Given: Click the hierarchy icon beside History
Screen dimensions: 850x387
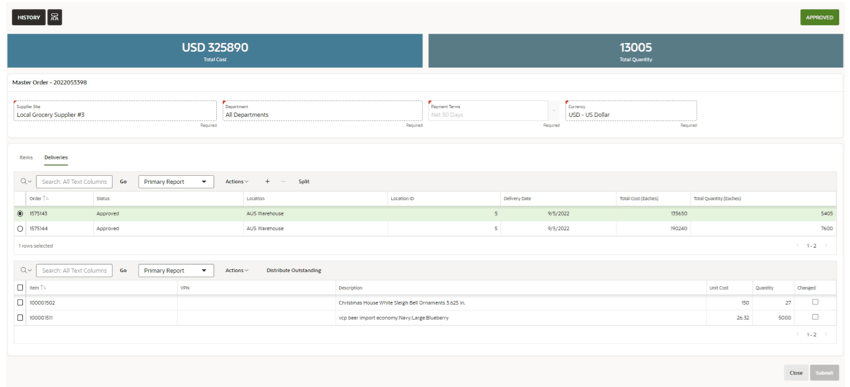Looking at the screenshot, I should click(x=55, y=17).
